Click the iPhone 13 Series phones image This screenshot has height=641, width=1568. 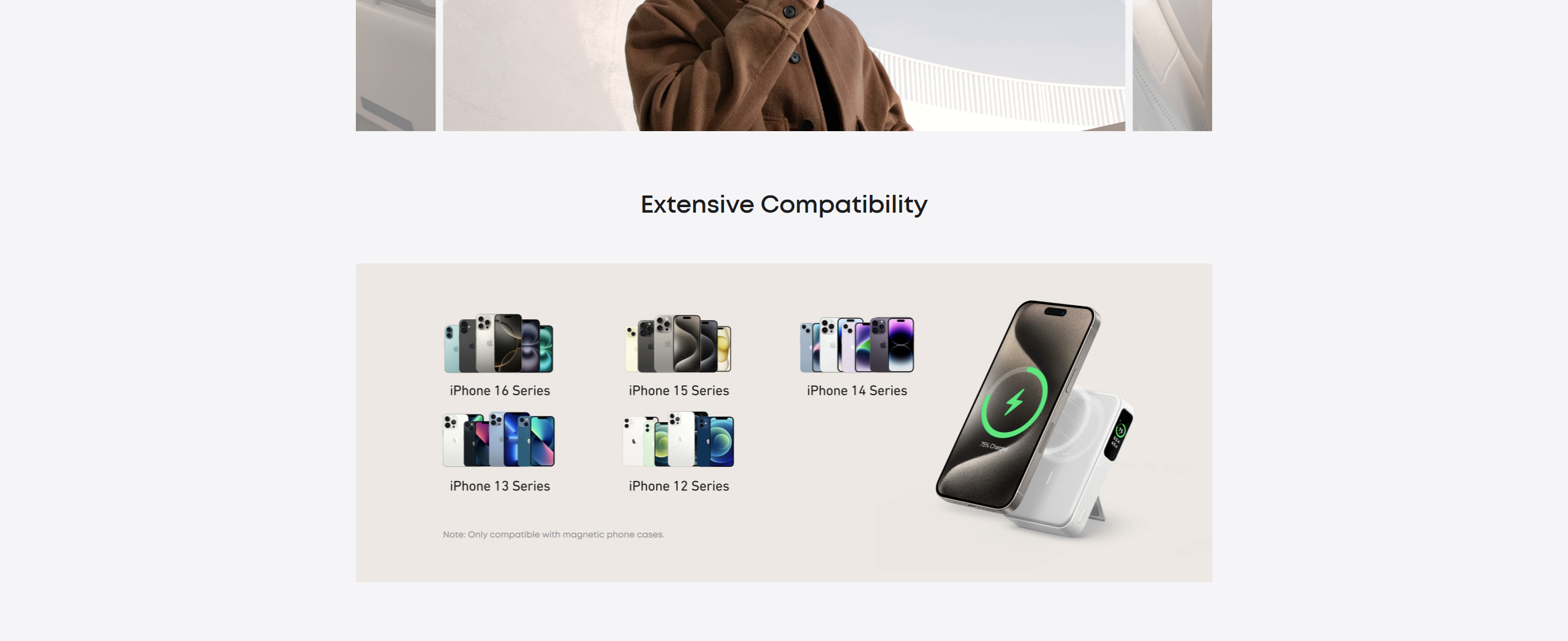[x=499, y=439]
